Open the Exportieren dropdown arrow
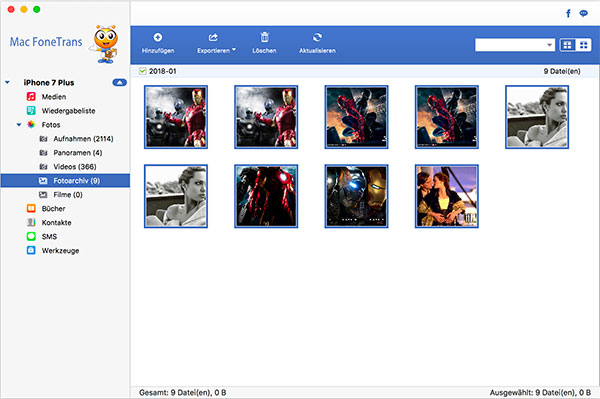Viewport: 600px width, 399px height. pyautogui.click(x=234, y=49)
